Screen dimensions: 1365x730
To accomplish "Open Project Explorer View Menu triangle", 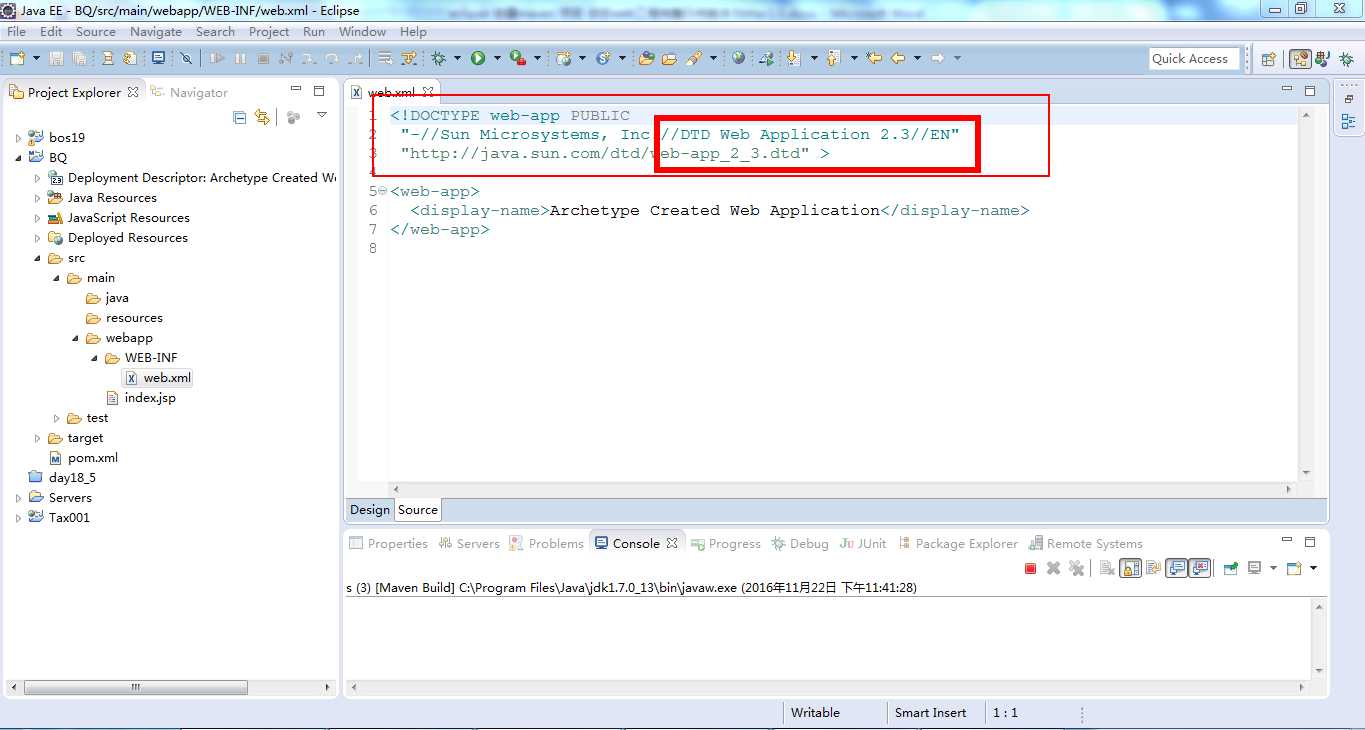I will 321,115.
